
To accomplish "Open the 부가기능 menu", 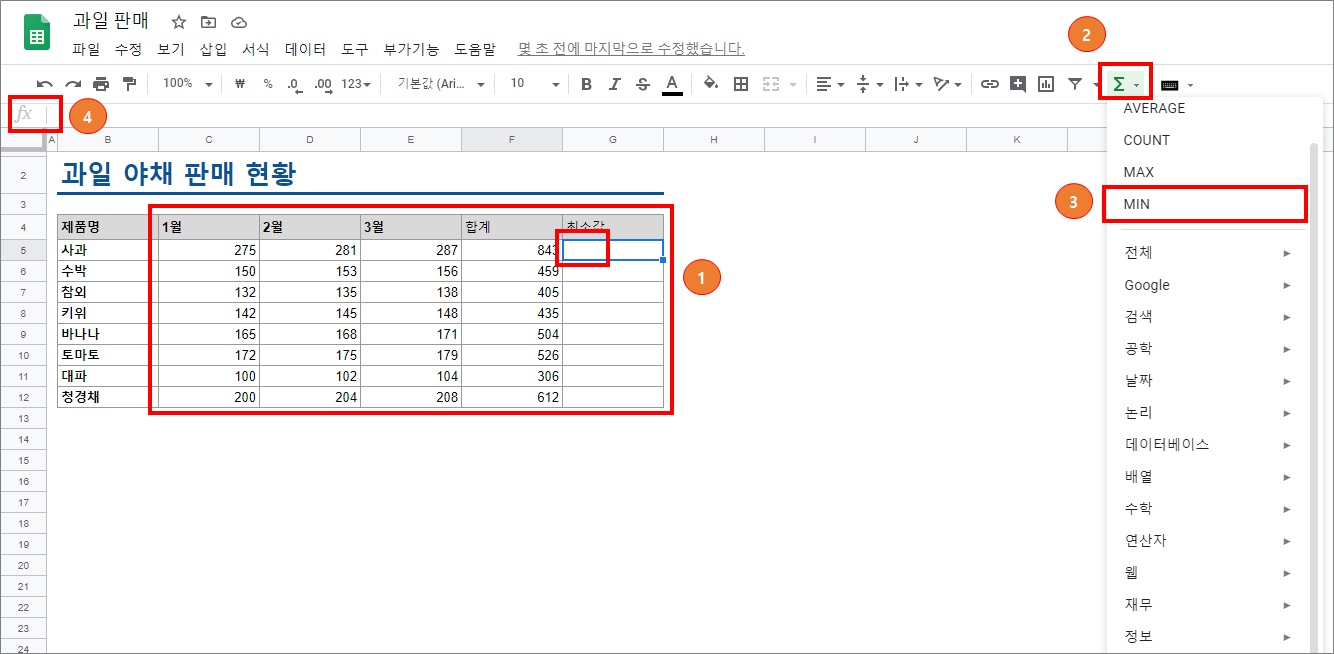I will (x=411, y=49).
